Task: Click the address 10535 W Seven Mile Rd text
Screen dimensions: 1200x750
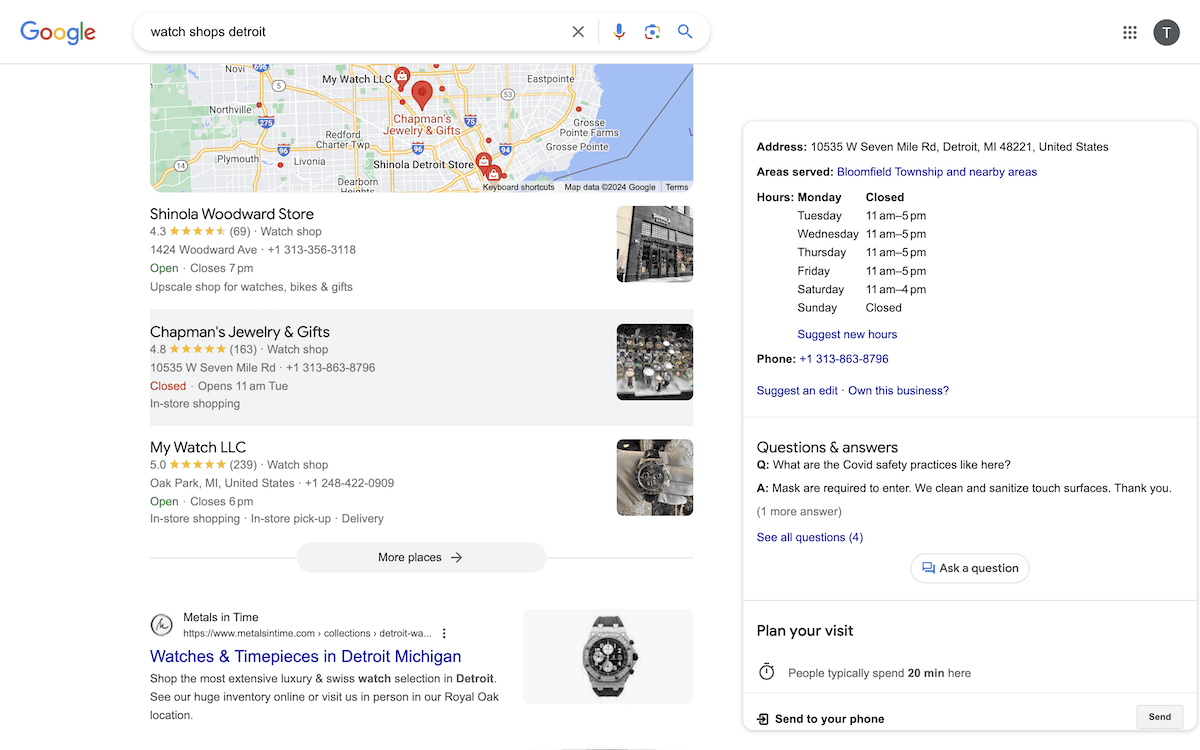Action: pyautogui.click(x=959, y=147)
